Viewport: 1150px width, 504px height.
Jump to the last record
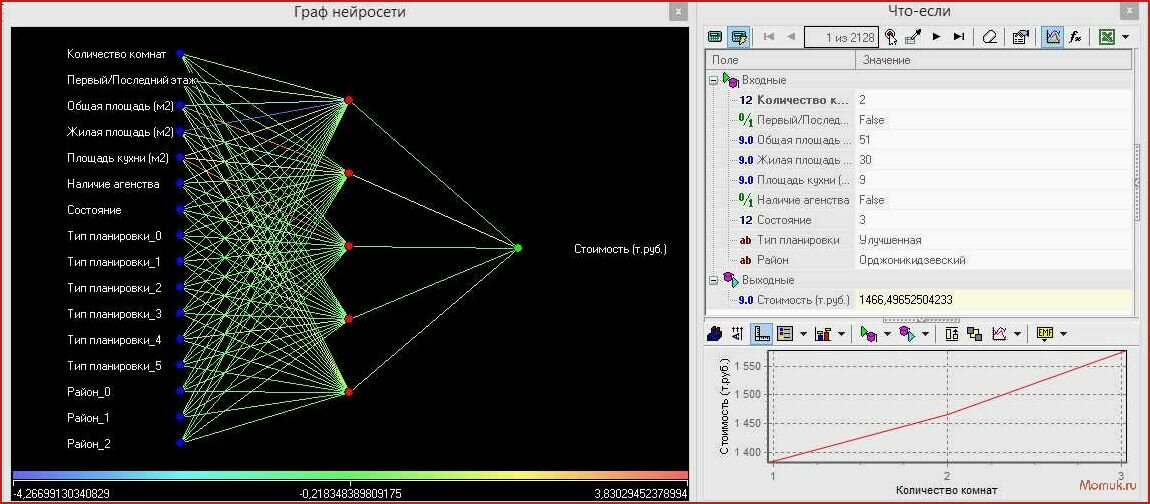tap(959, 37)
